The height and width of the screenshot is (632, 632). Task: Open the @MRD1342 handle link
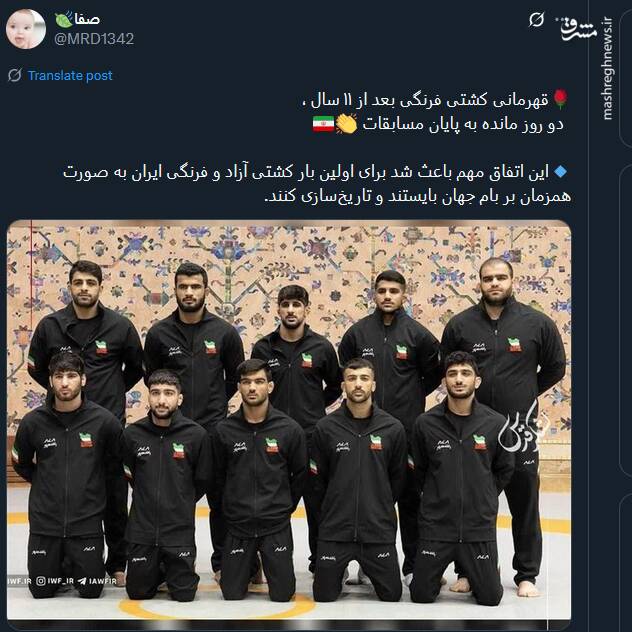pos(94,39)
